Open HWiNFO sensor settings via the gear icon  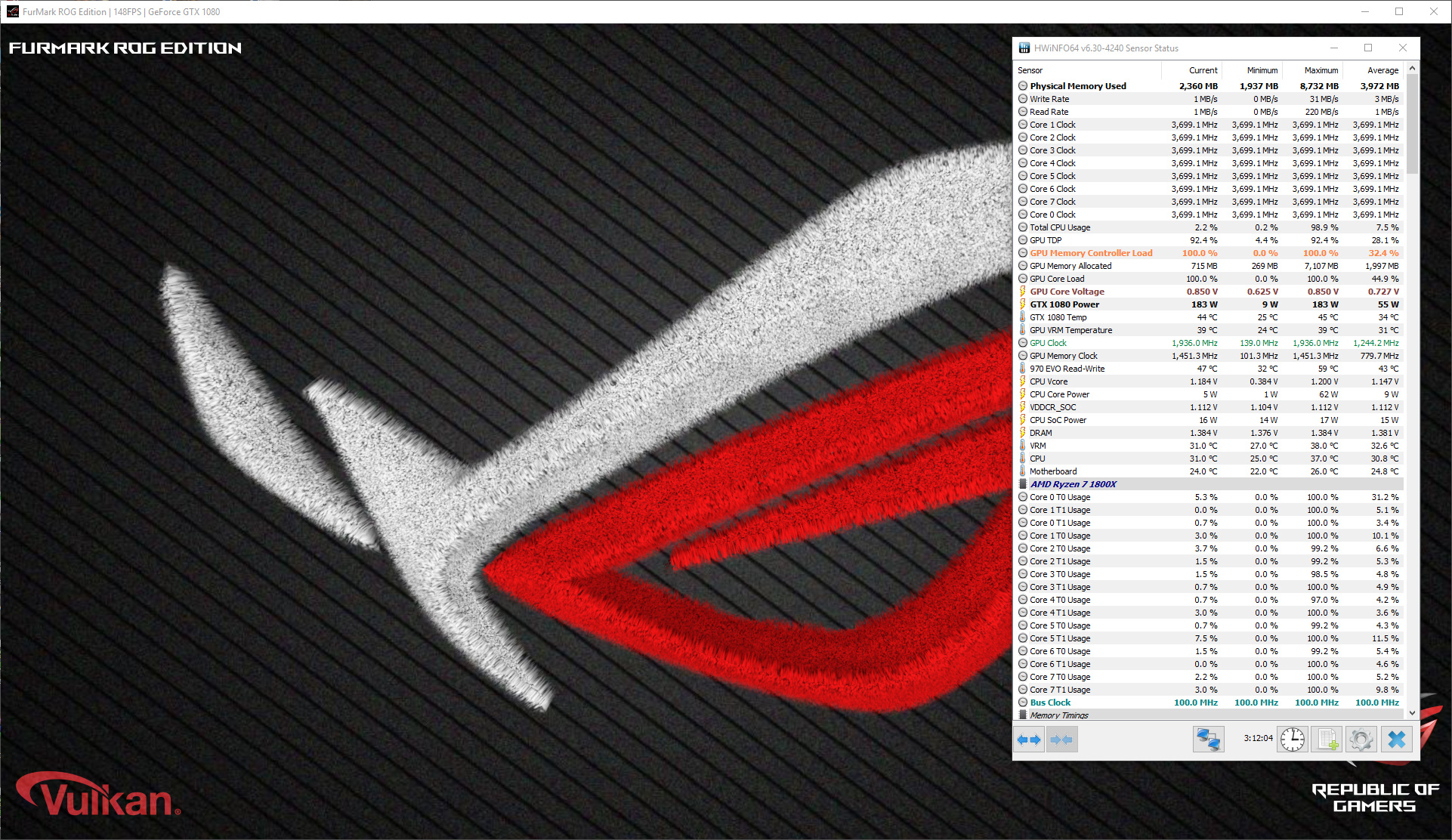[1361, 740]
